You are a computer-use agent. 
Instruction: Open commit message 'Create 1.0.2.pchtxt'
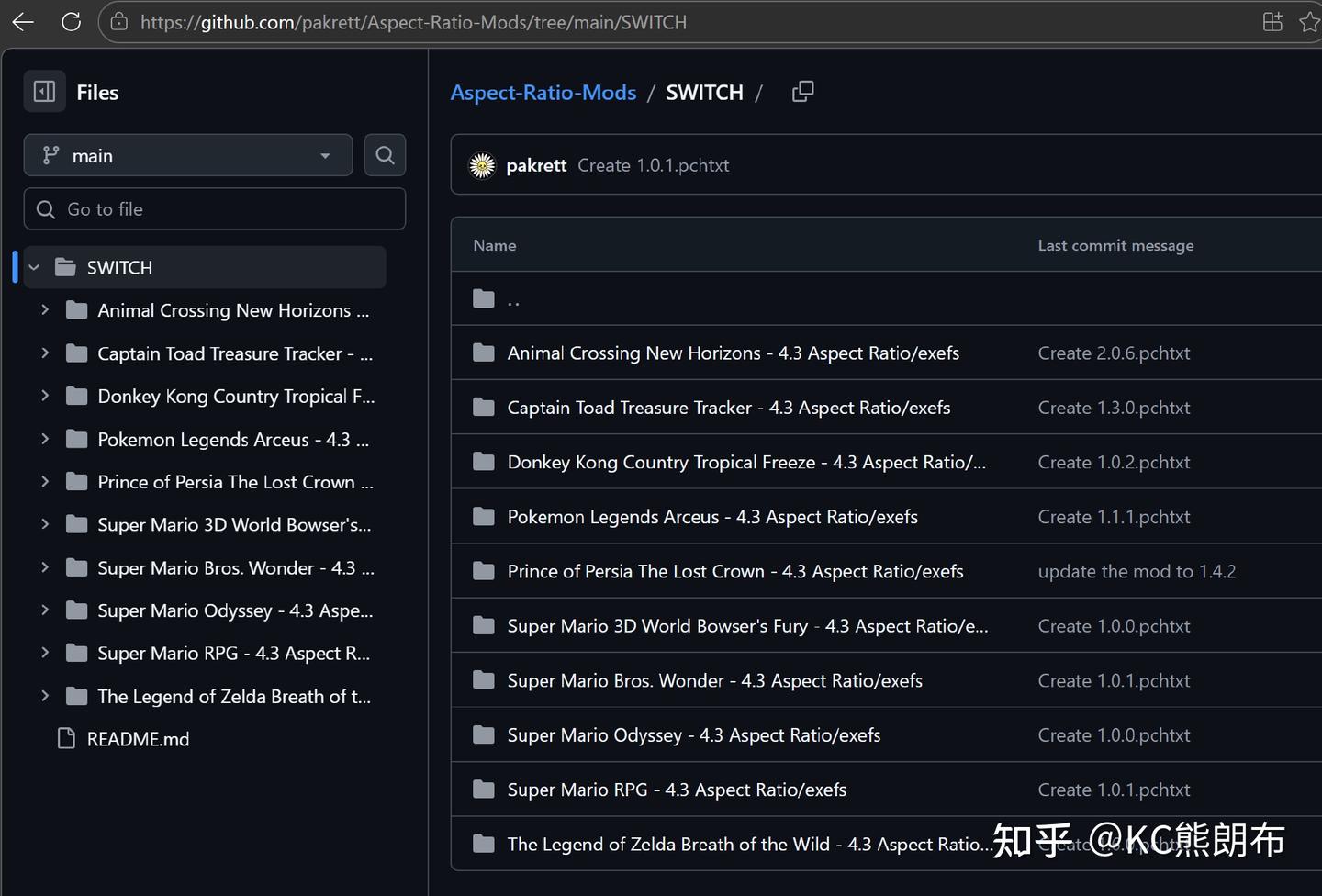click(1114, 462)
